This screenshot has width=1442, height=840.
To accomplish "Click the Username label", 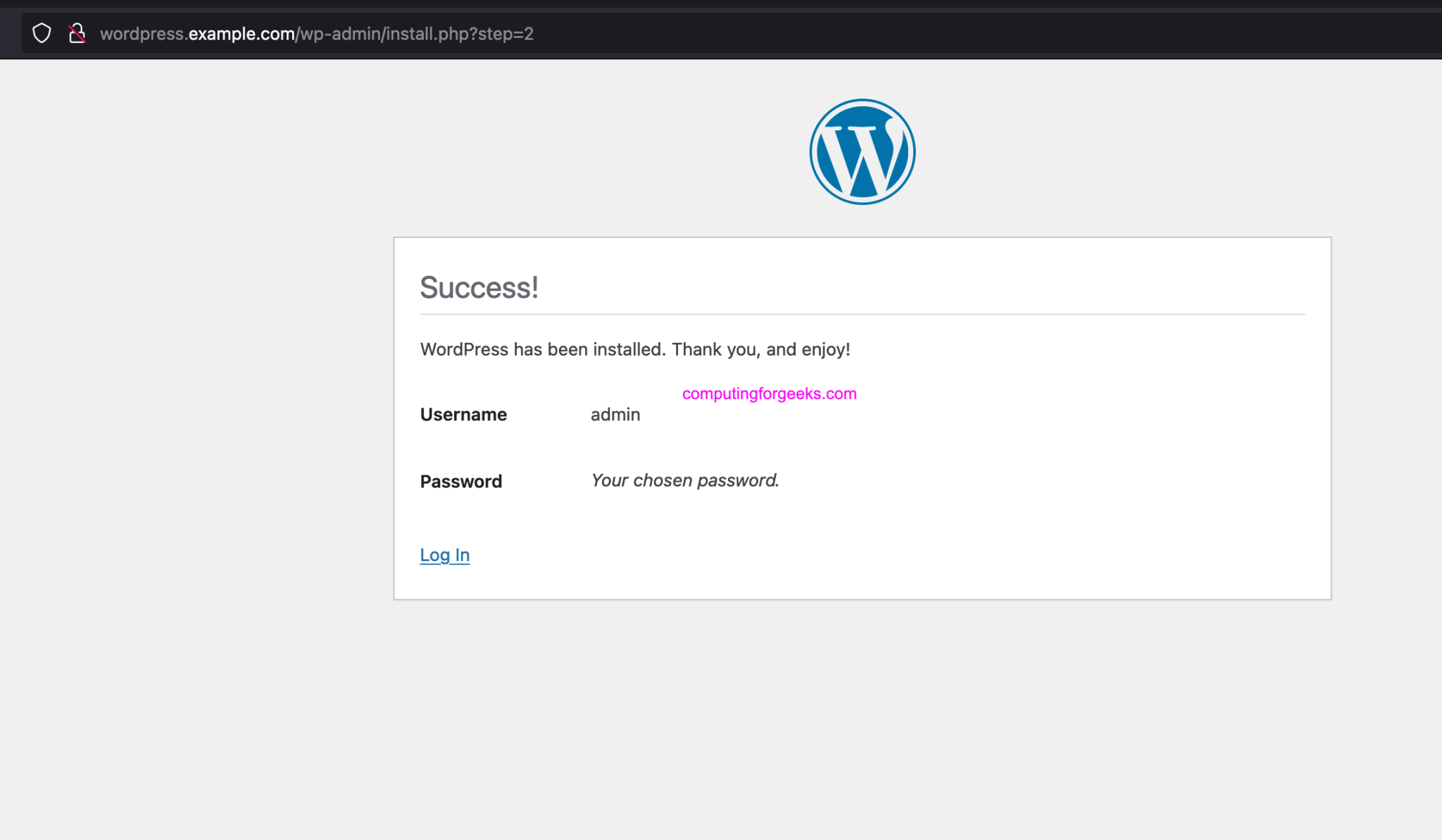I will 463,415.
